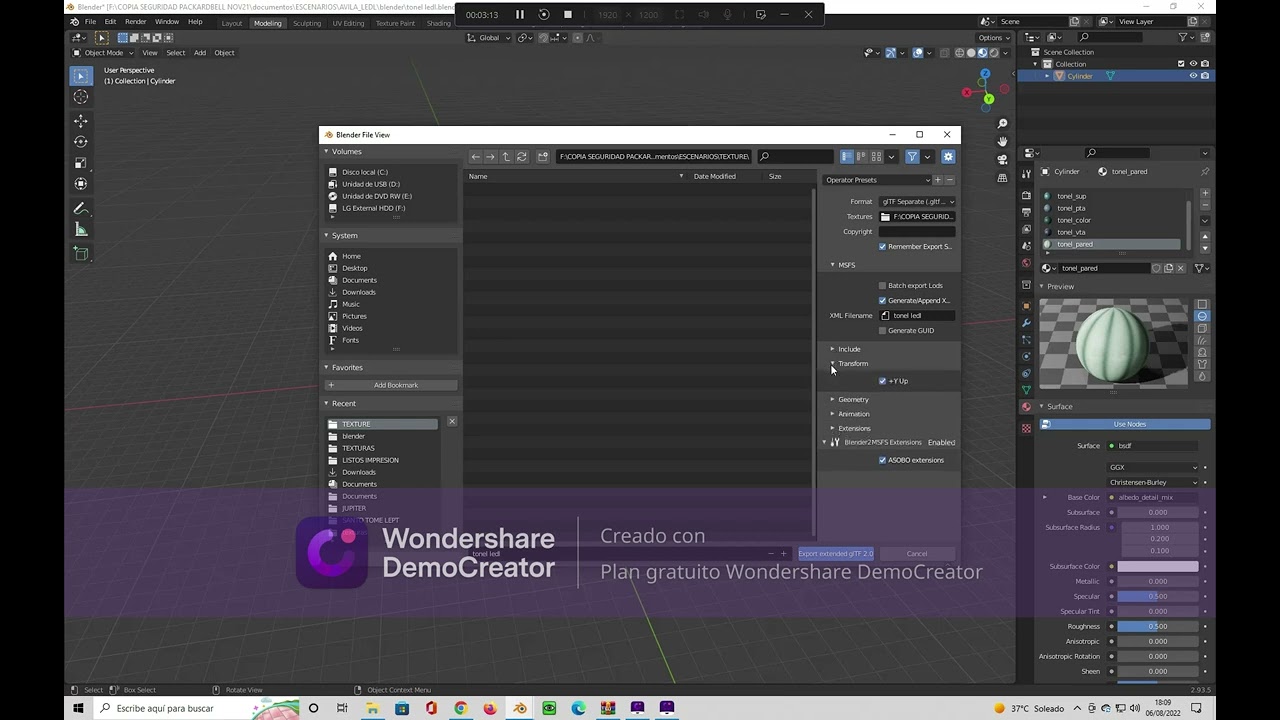Open the File menu
The image size is (1280, 720).
coord(91,21)
